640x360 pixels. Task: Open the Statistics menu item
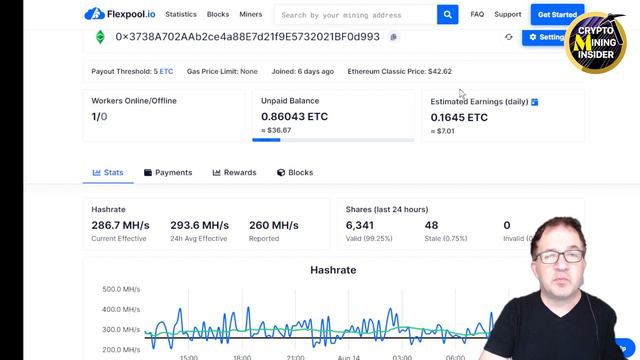[x=181, y=14]
